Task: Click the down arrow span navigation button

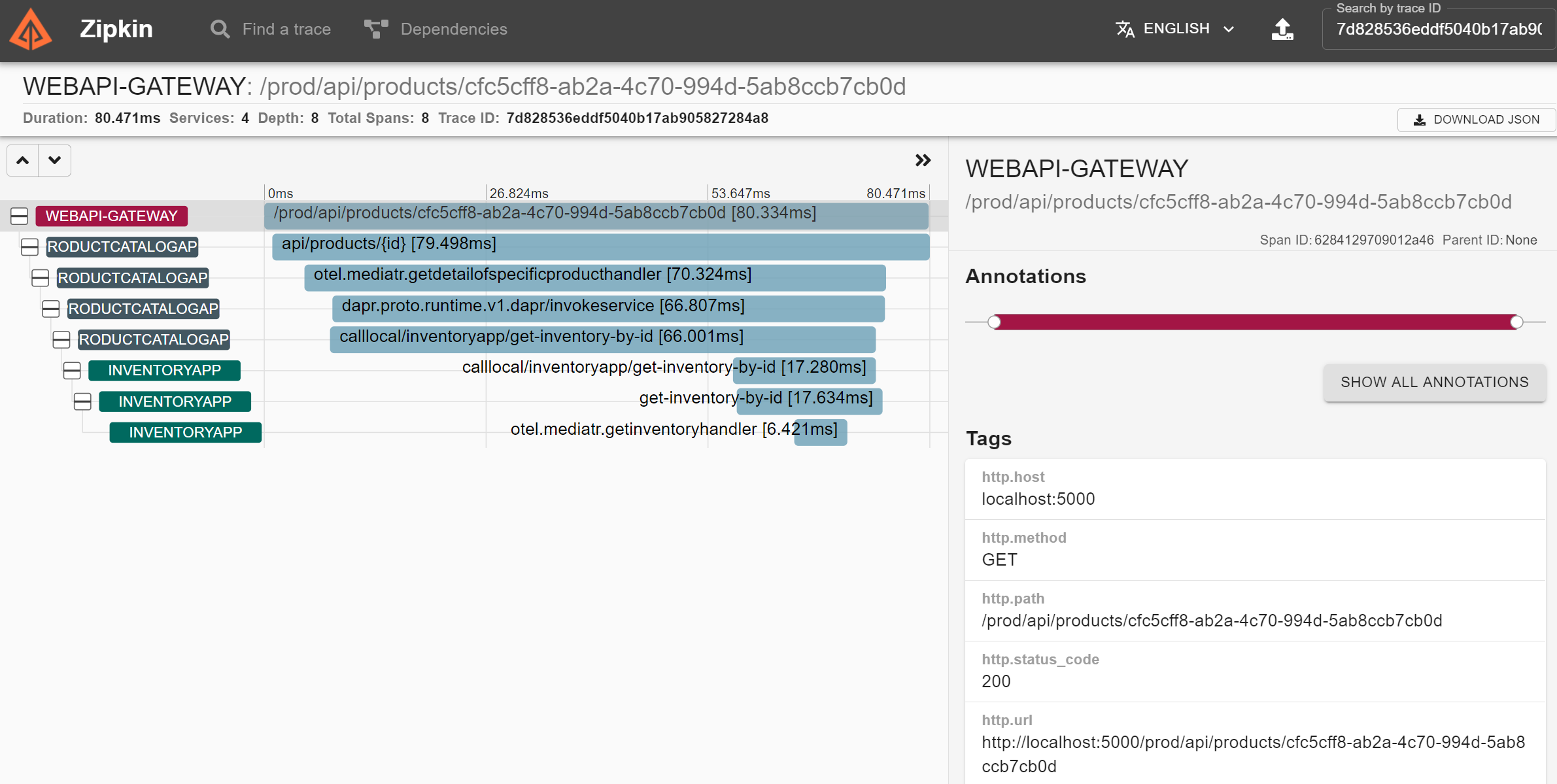Action: click(x=55, y=160)
